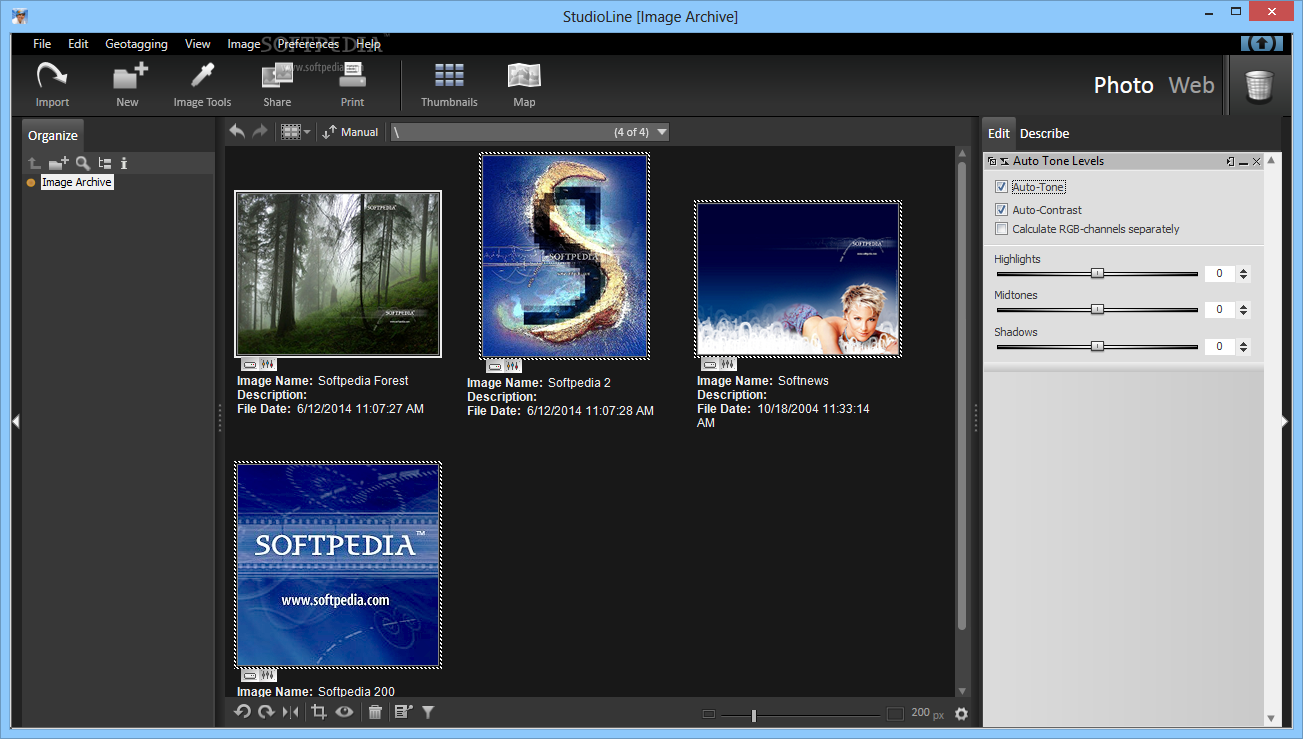Screen dimensions: 1303x739
Task: Increase Highlights value stepper
Action: click(x=1243, y=270)
